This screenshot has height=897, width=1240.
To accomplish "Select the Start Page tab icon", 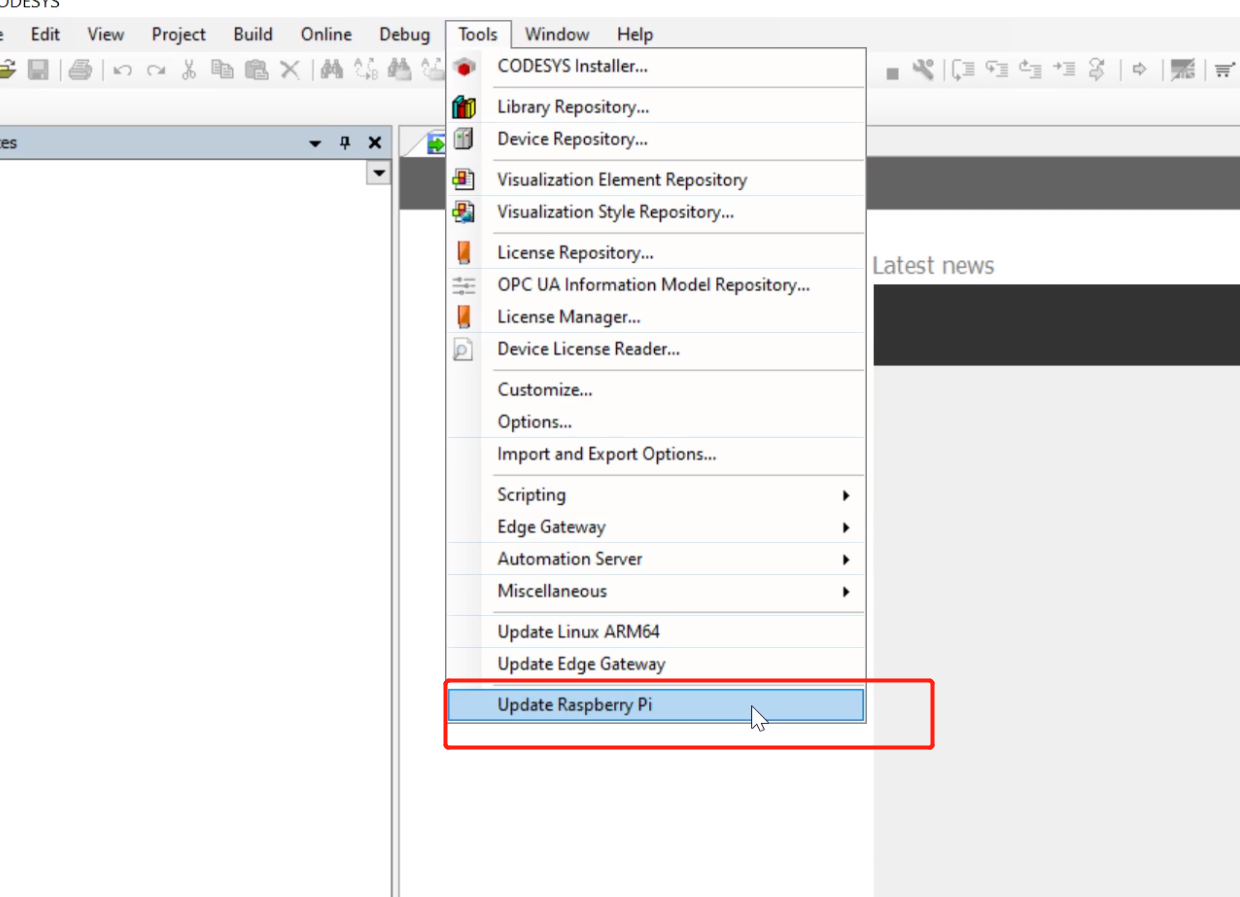I will 436,144.
